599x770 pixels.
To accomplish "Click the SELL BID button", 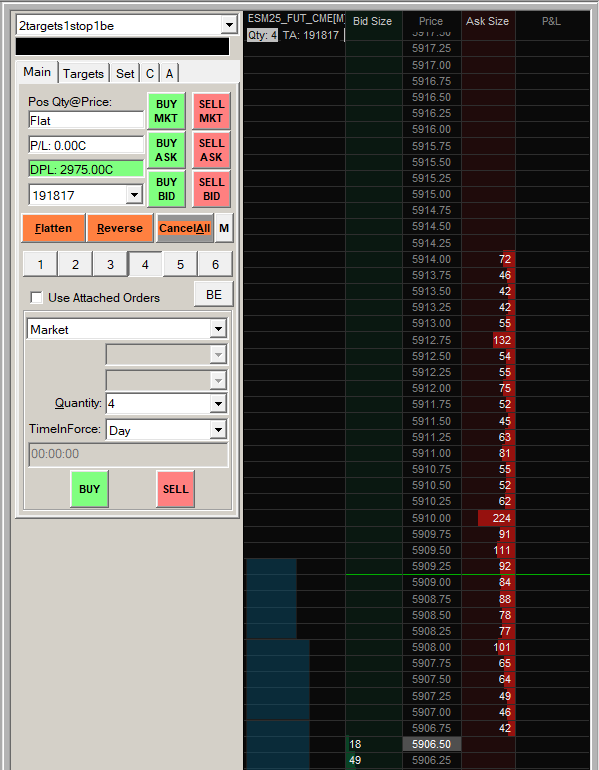I will (211, 189).
